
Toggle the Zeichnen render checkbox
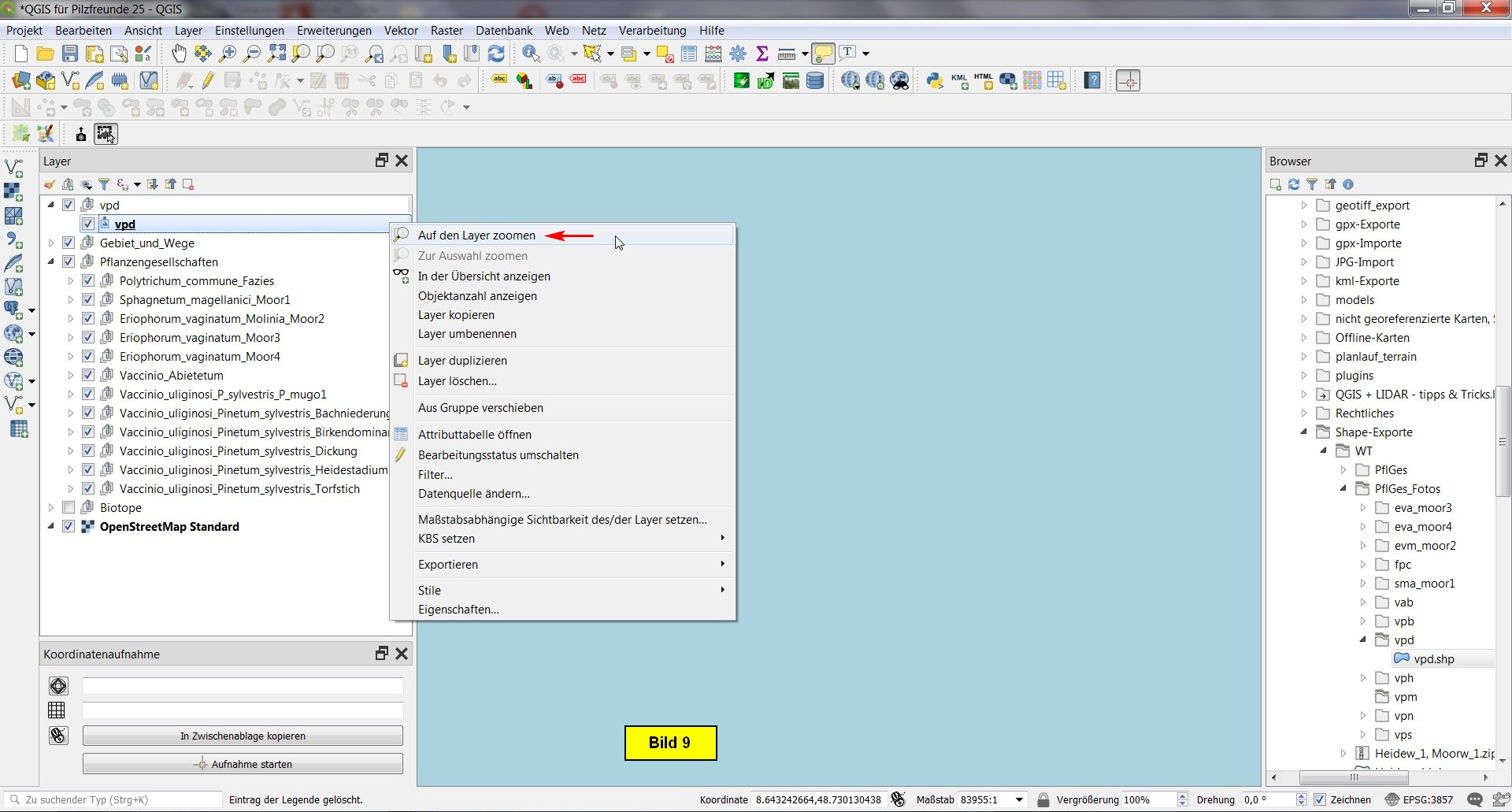coord(1320,799)
